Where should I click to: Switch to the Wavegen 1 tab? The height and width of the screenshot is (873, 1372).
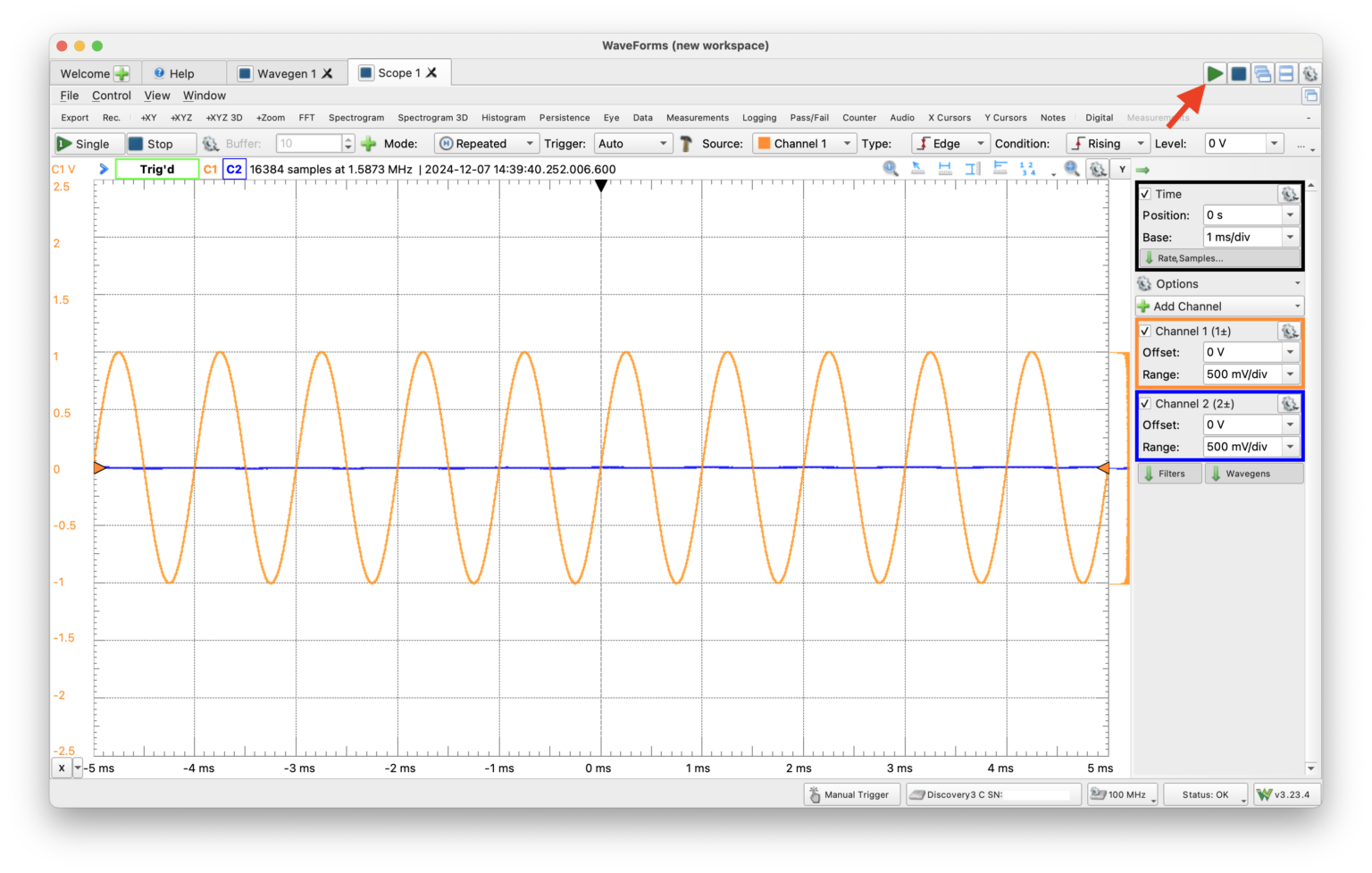(284, 73)
